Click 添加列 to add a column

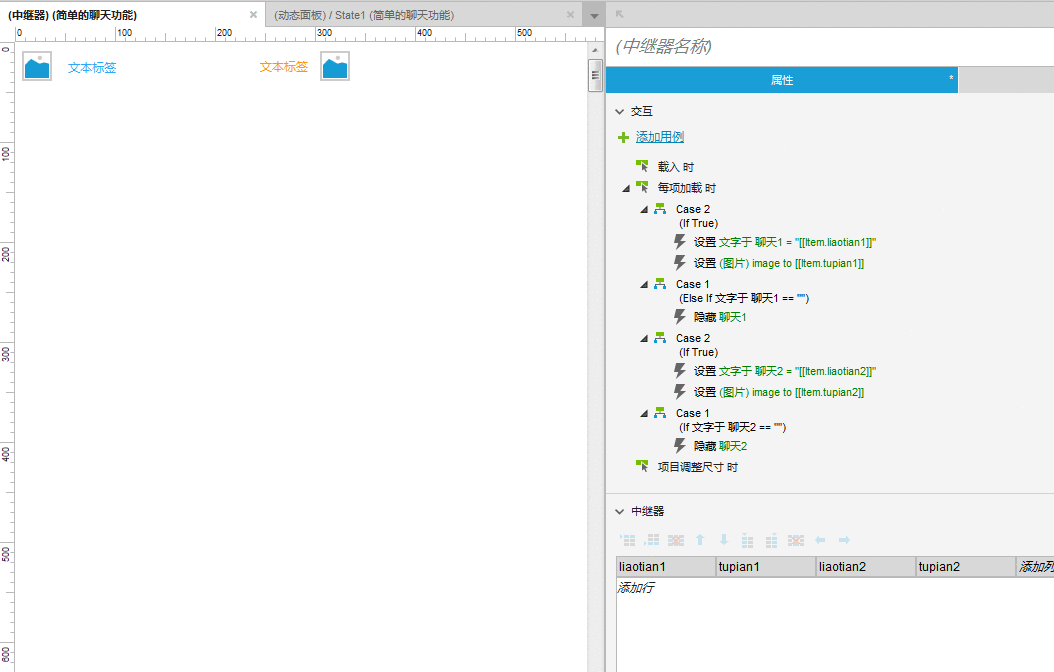tap(1035, 566)
